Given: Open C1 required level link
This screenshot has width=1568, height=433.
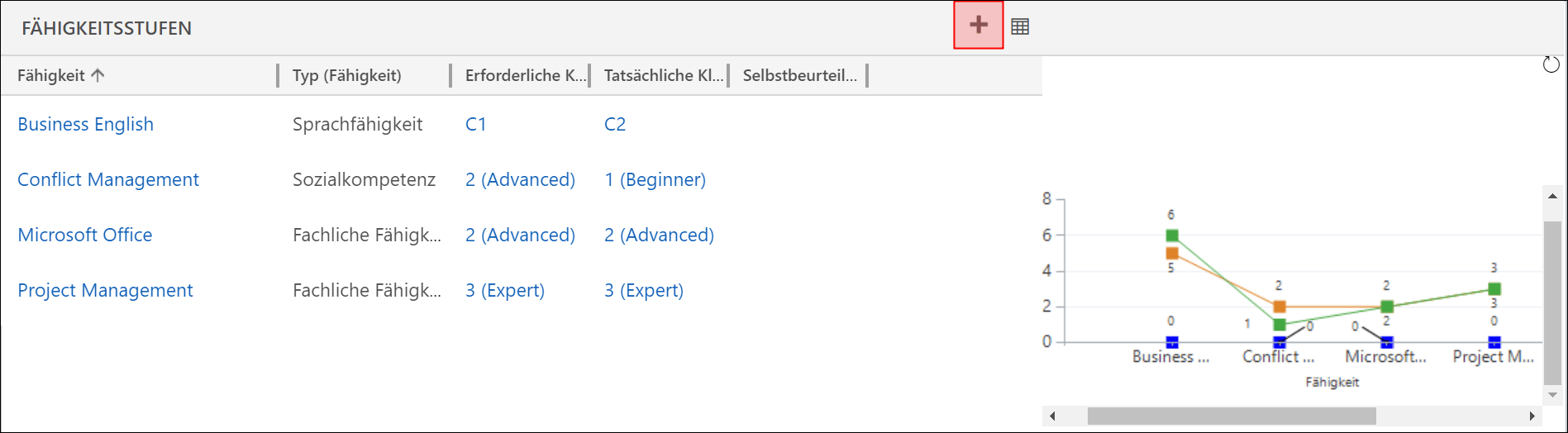Looking at the screenshot, I should tap(476, 124).
